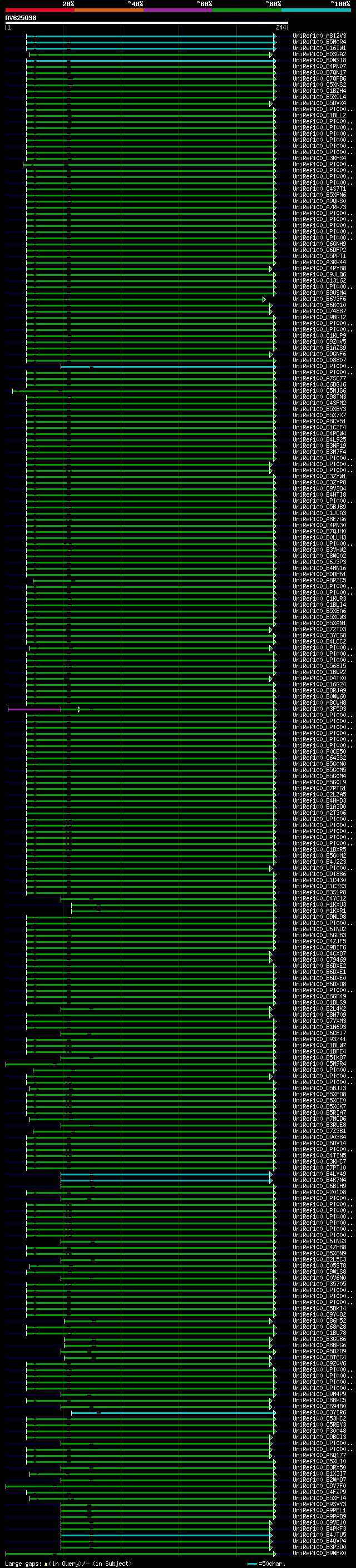Select label UniRef100_B4HTI8
The width and height of the screenshot is (356, 1568).
pyautogui.click(x=319, y=495)
